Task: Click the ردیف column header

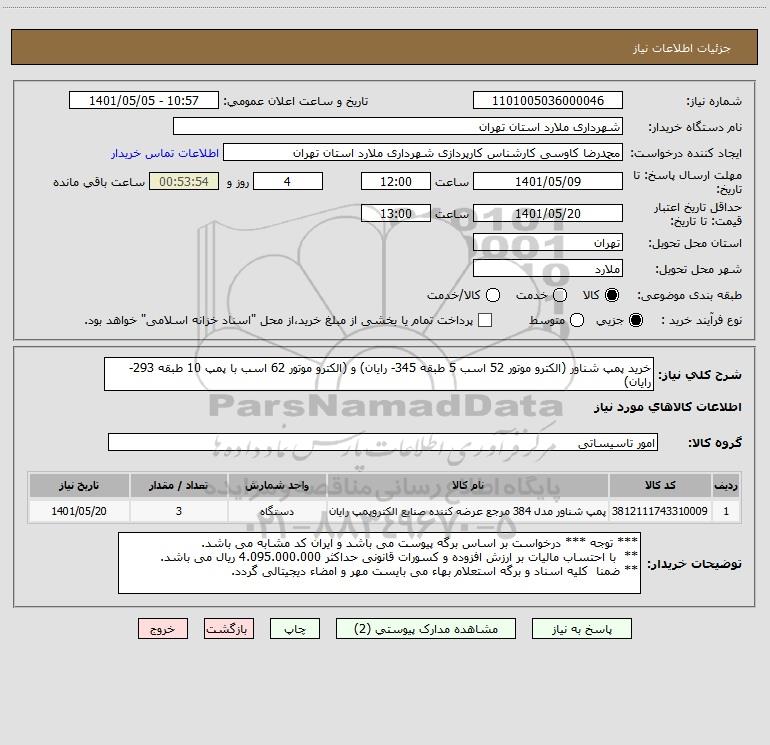Action: [726, 485]
